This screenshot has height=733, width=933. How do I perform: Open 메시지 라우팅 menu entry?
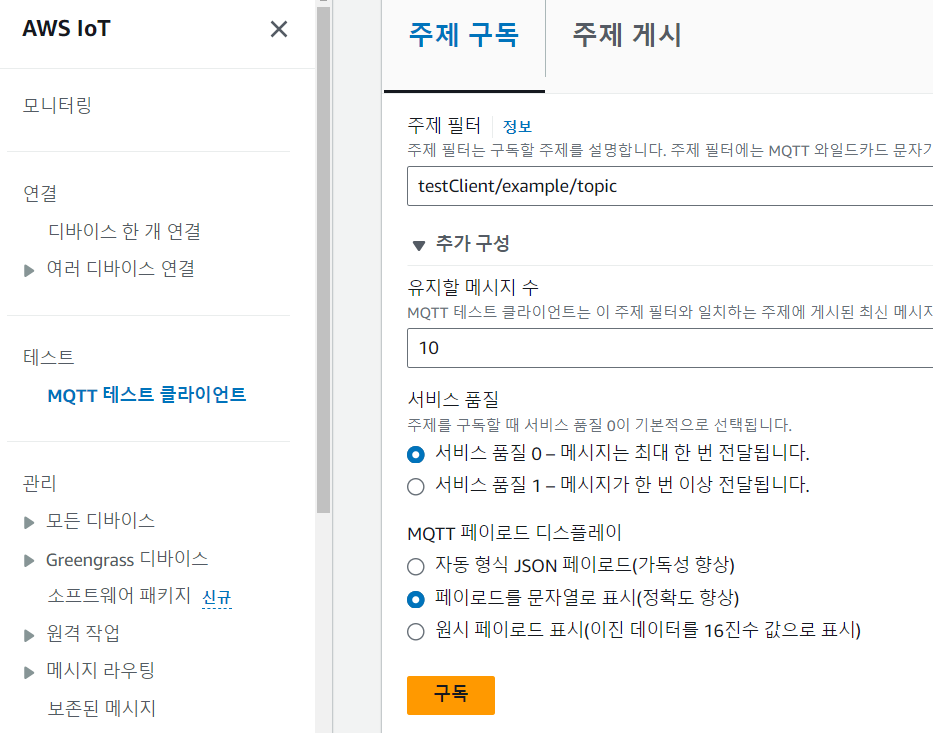(x=101, y=671)
